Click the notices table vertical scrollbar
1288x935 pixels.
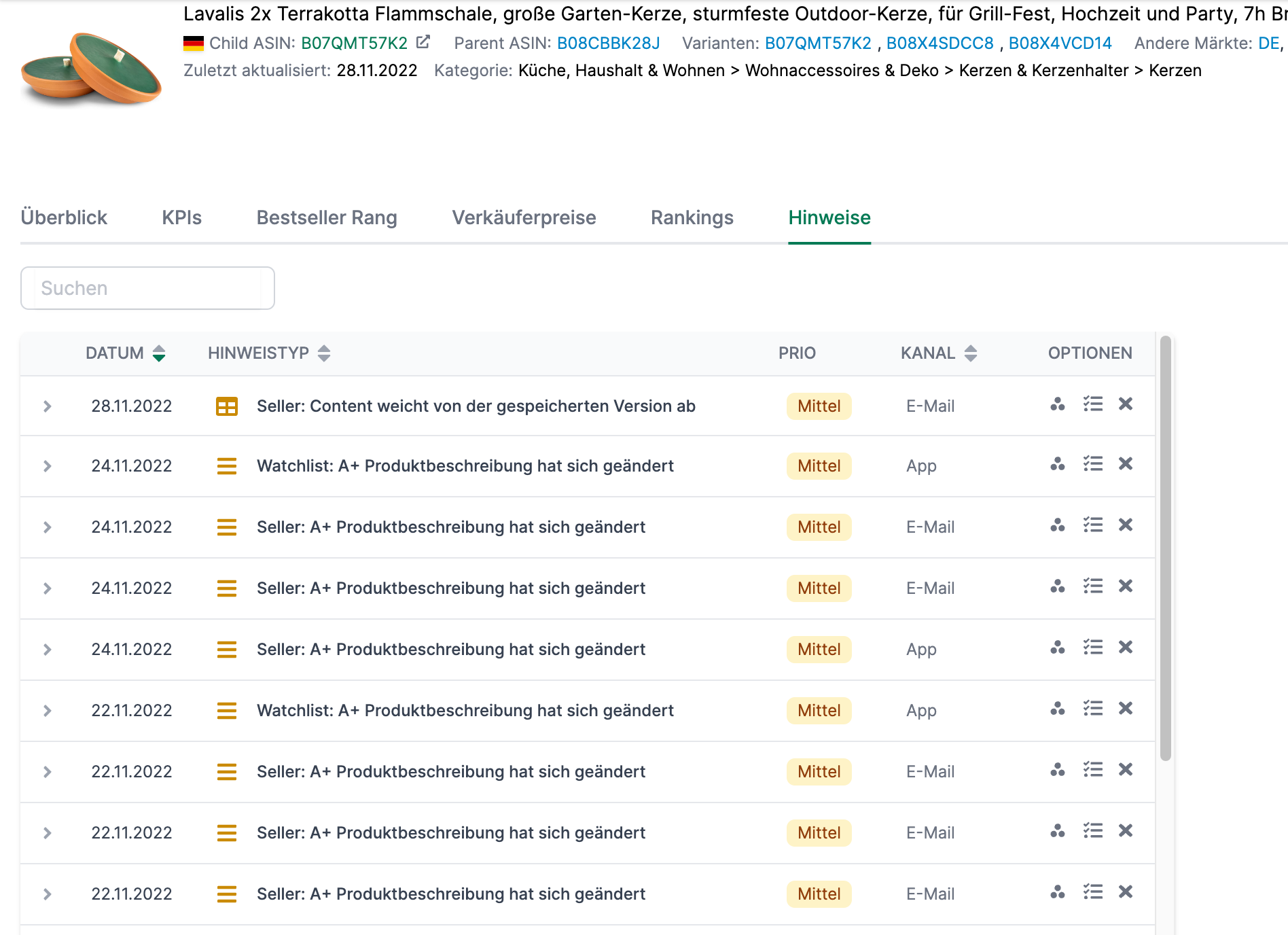(x=1166, y=548)
